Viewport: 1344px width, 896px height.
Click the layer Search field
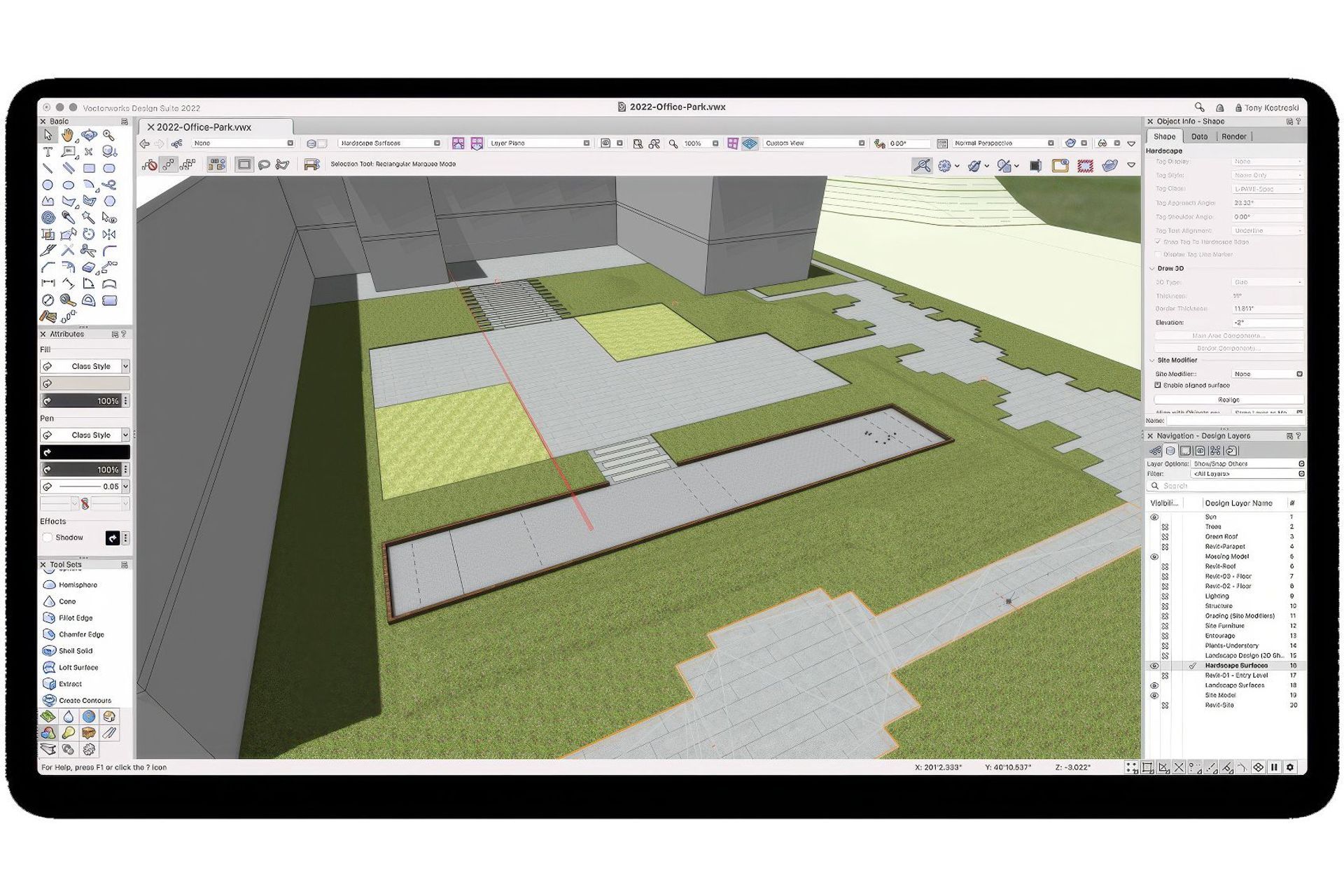(x=1225, y=486)
